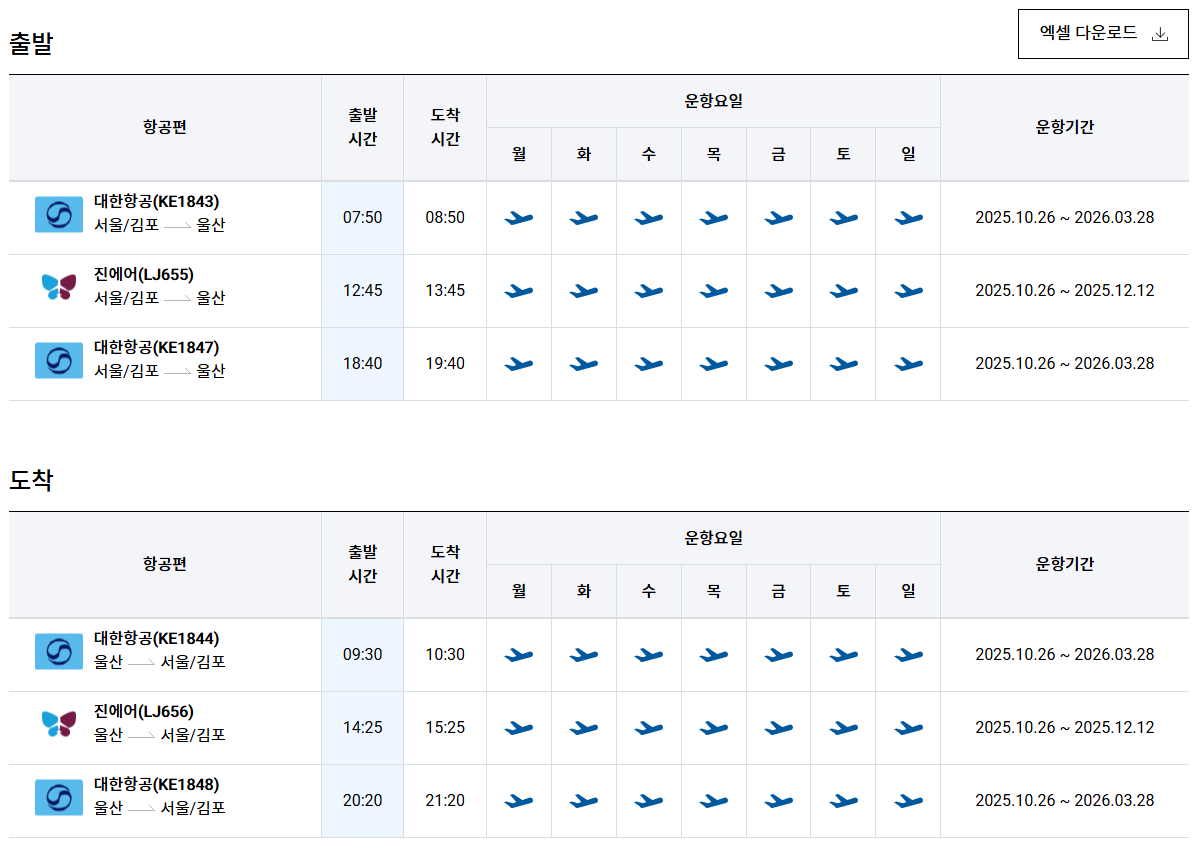1197x843 pixels.
Task: Click the Wednesday airplane icon for KE1844
Action: 649,654
